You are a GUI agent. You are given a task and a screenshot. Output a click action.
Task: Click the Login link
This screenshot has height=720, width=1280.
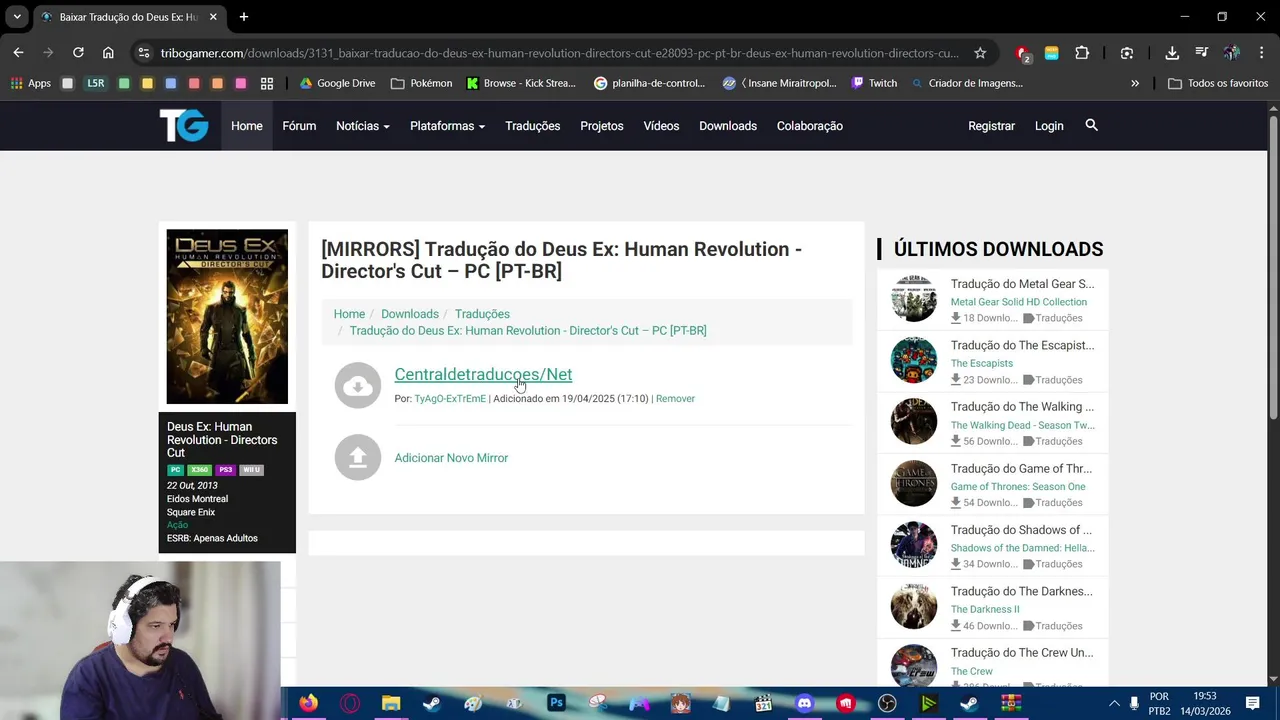1049,126
